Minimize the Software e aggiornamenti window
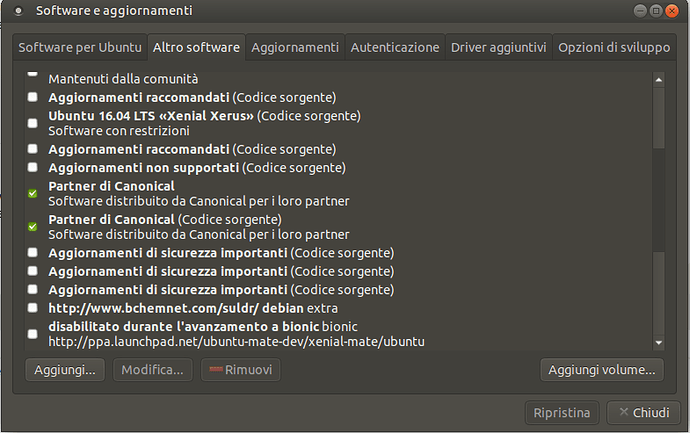Viewport: 690px width, 433px height. click(640, 11)
